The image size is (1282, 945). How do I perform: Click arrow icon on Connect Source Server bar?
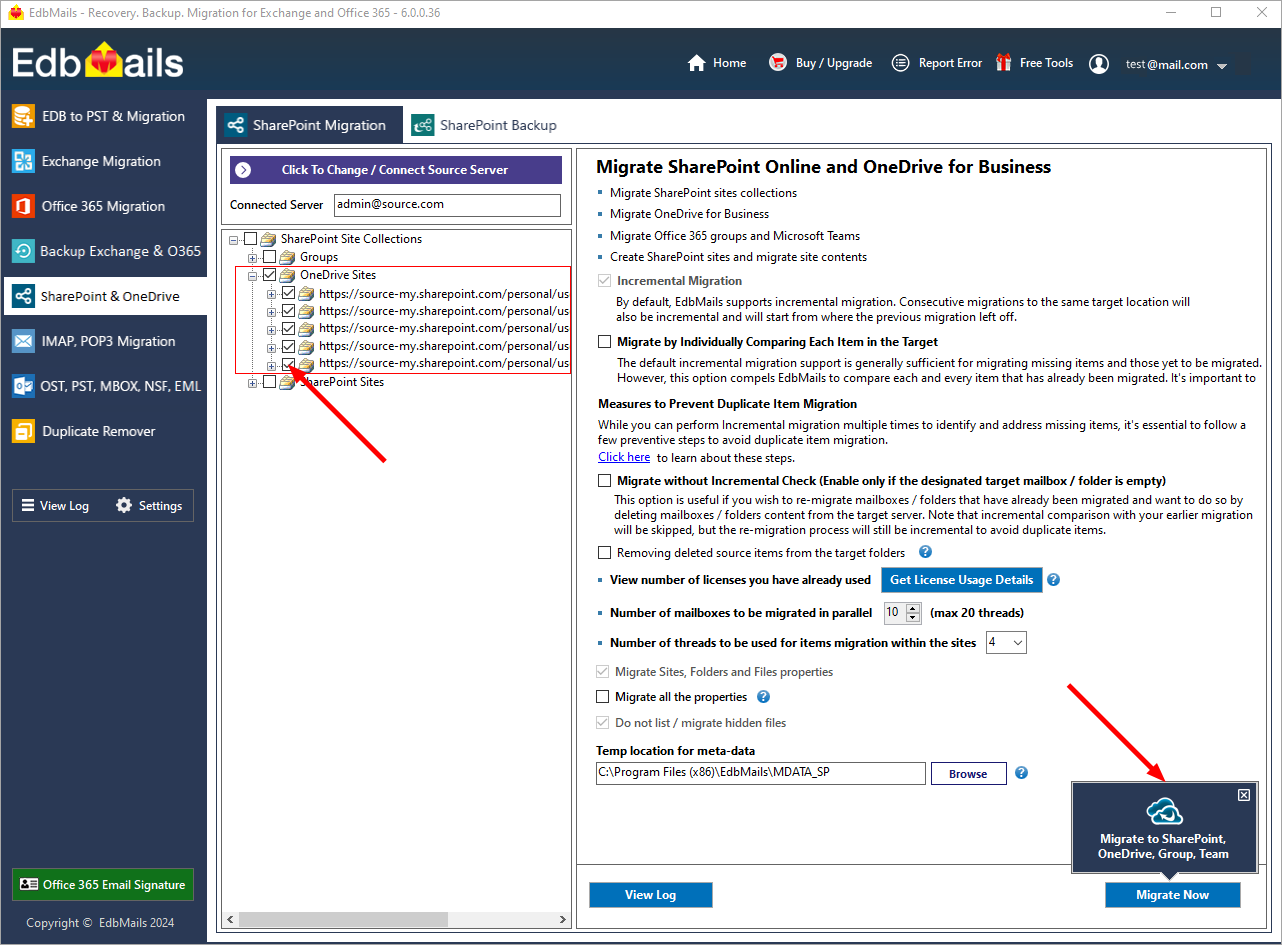[243, 170]
